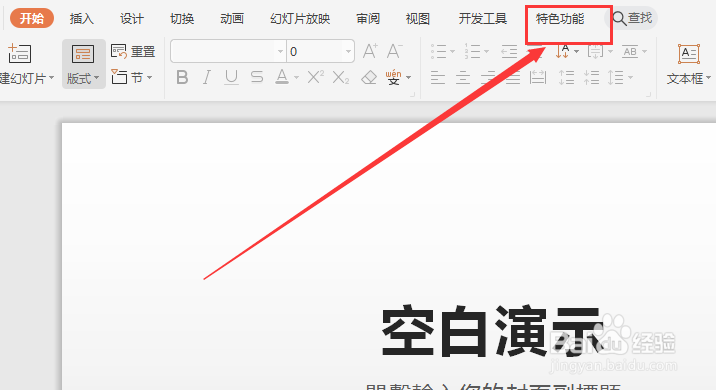The height and width of the screenshot is (390, 716).
Task: Click the bullet list icon
Action: click(x=438, y=51)
